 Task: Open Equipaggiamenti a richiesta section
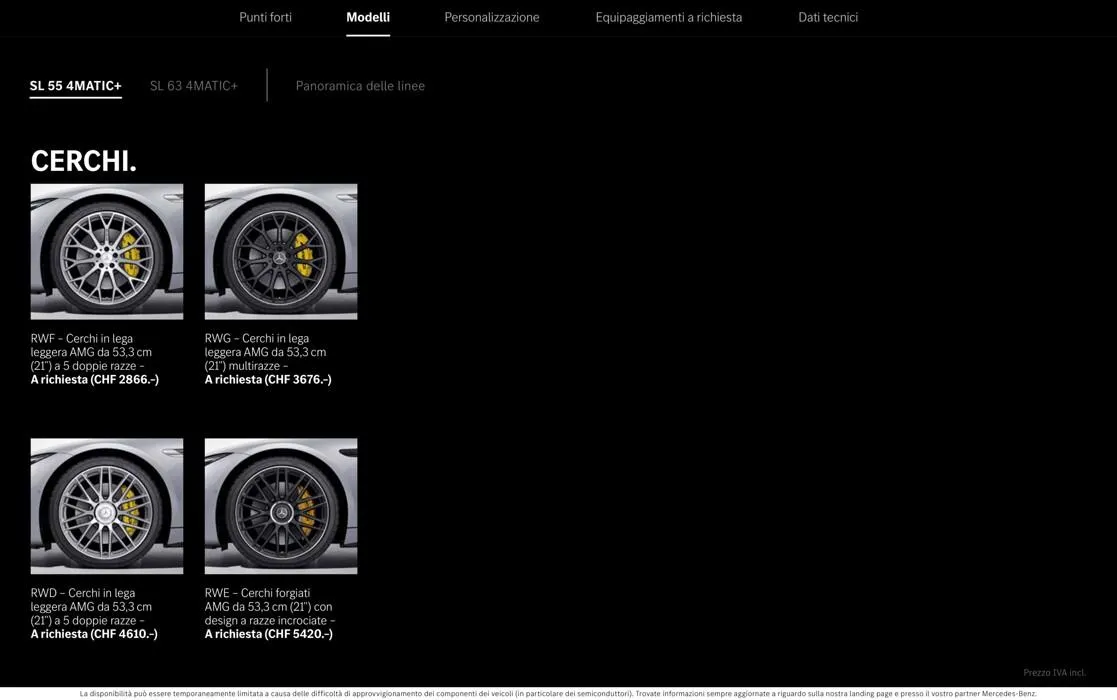[668, 17]
